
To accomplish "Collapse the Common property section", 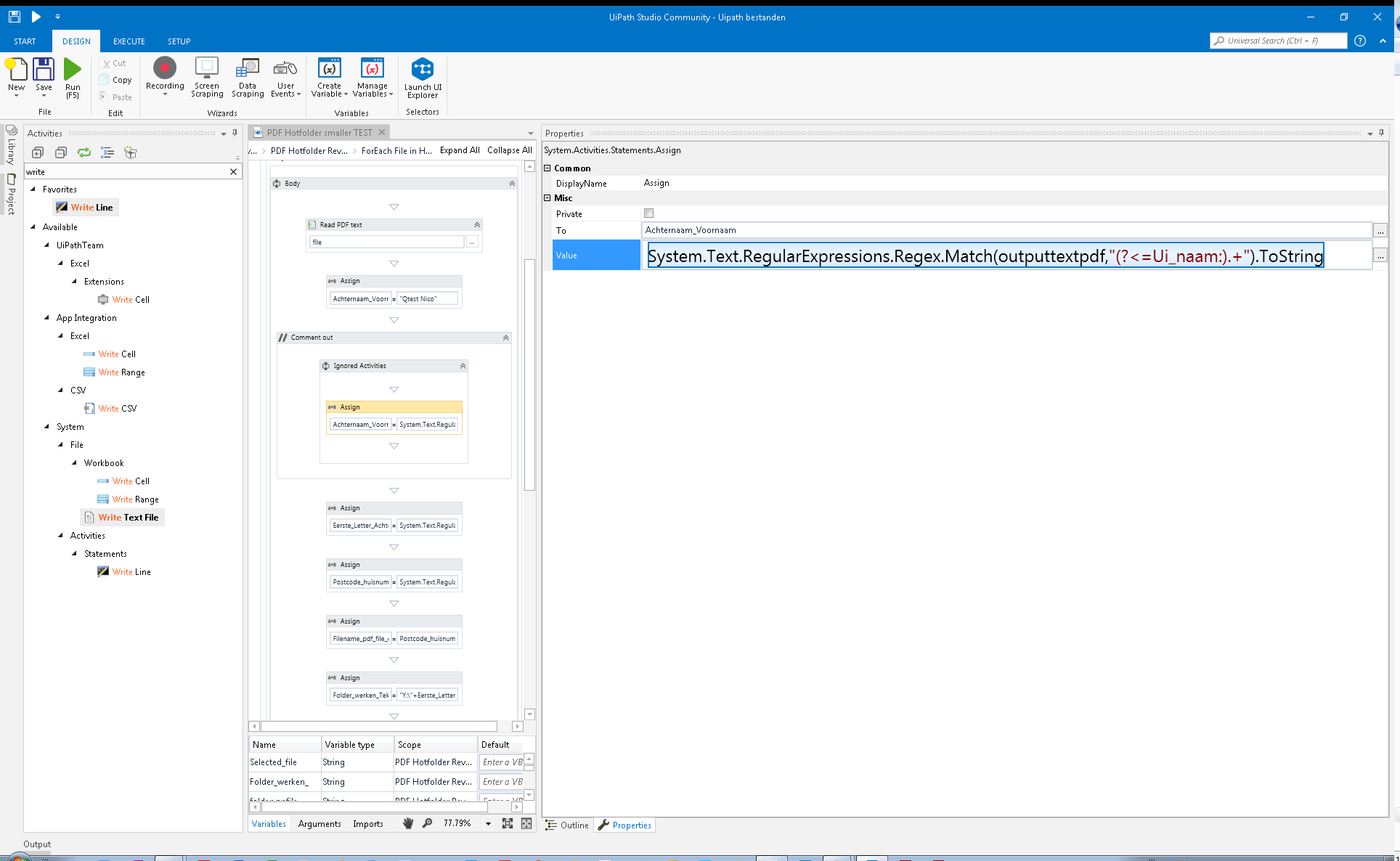I will [548, 168].
